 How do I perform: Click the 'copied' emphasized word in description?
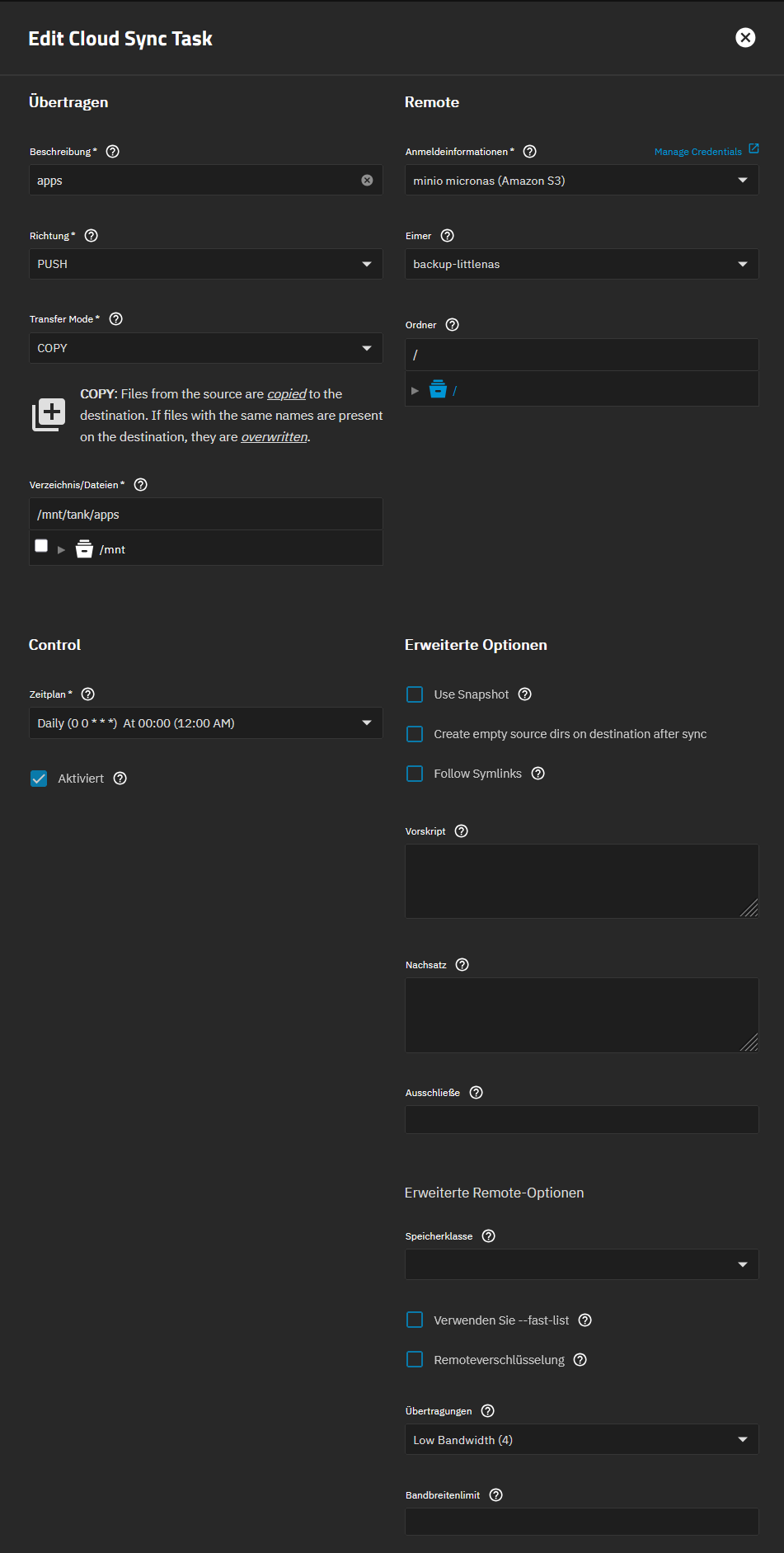click(286, 394)
